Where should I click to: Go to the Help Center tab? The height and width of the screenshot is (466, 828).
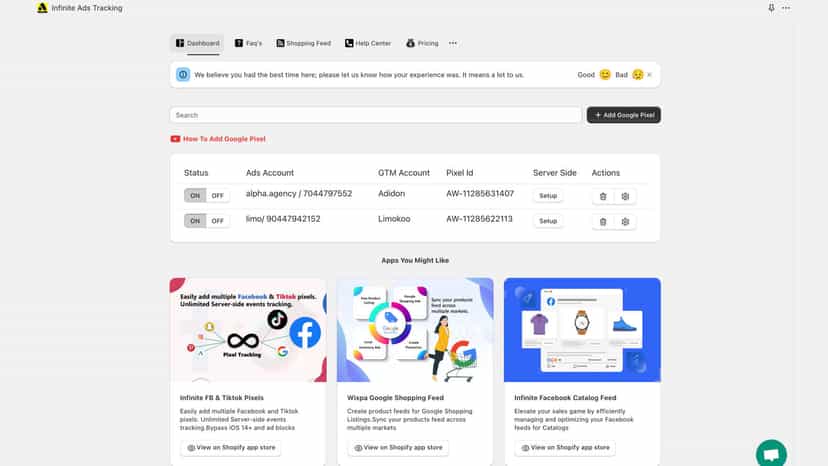tap(368, 43)
